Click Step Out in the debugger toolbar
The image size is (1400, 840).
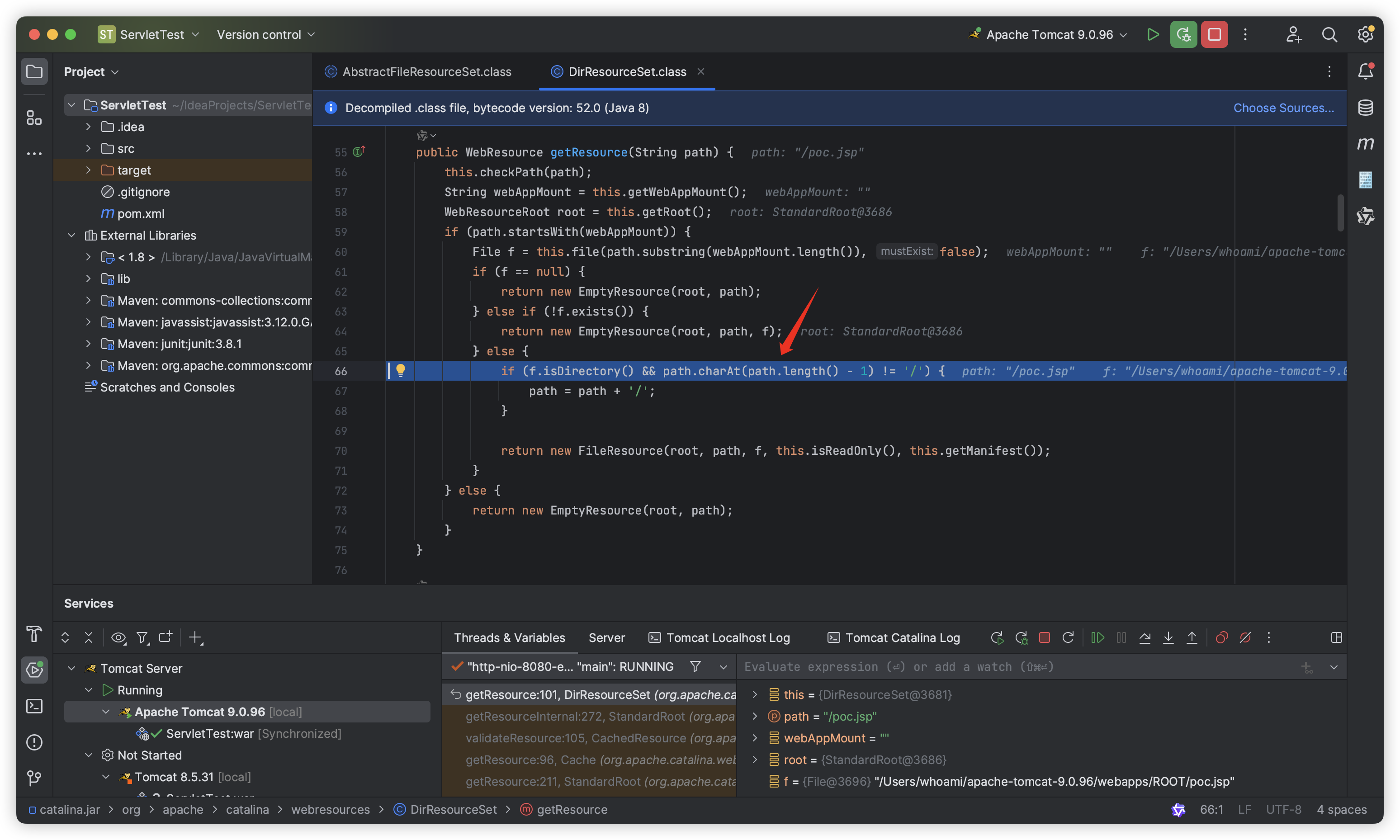pos(1192,637)
